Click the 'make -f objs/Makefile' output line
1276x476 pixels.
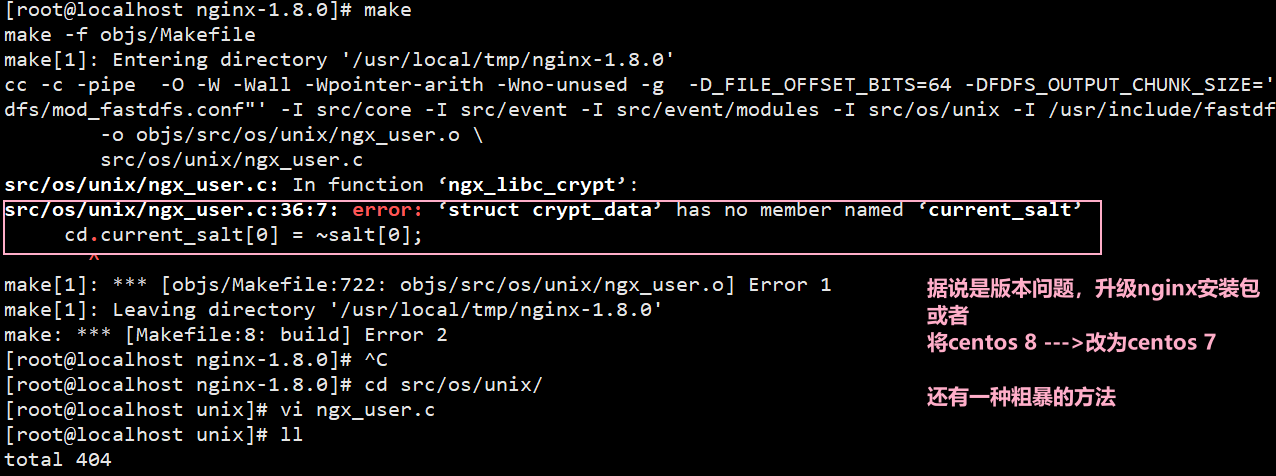(130, 35)
